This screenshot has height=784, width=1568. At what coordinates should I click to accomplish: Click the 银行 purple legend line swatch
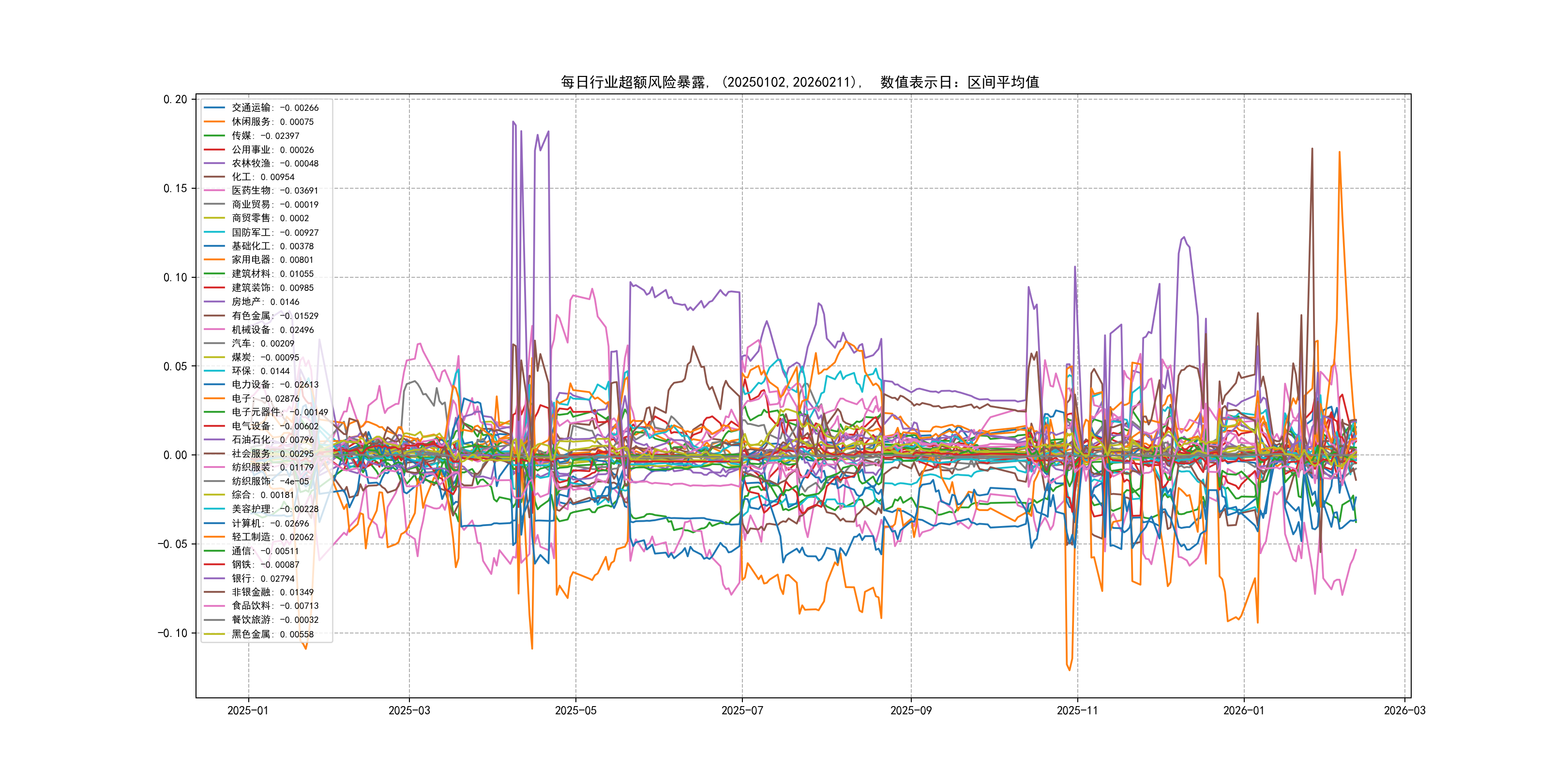(x=214, y=578)
